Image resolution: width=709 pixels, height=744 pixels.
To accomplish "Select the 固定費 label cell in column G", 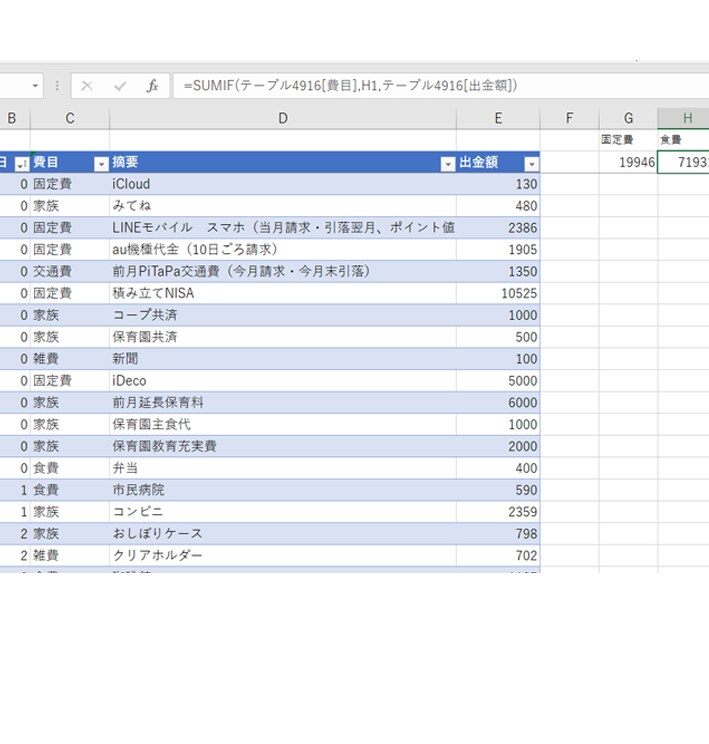I will 628,140.
